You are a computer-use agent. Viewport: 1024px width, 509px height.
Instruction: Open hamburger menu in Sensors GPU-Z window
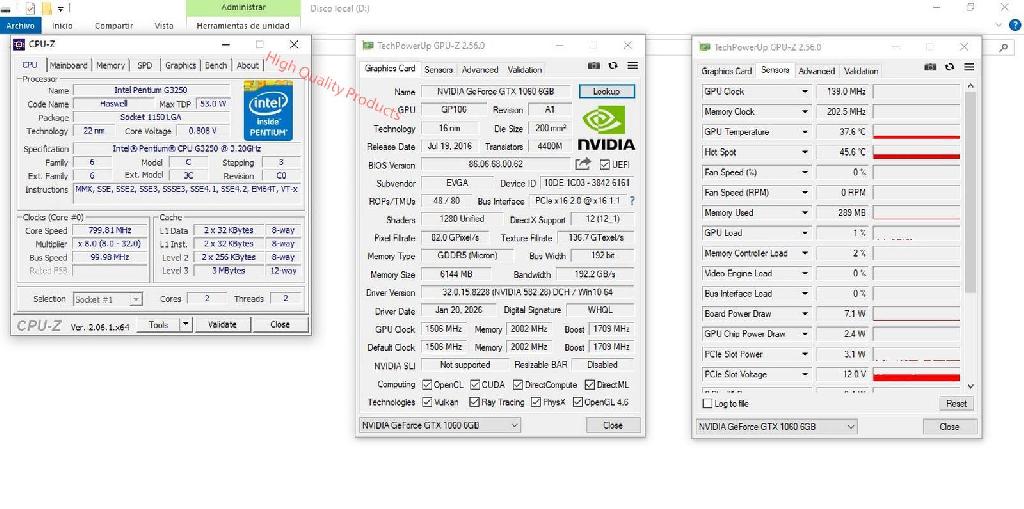[969, 67]
